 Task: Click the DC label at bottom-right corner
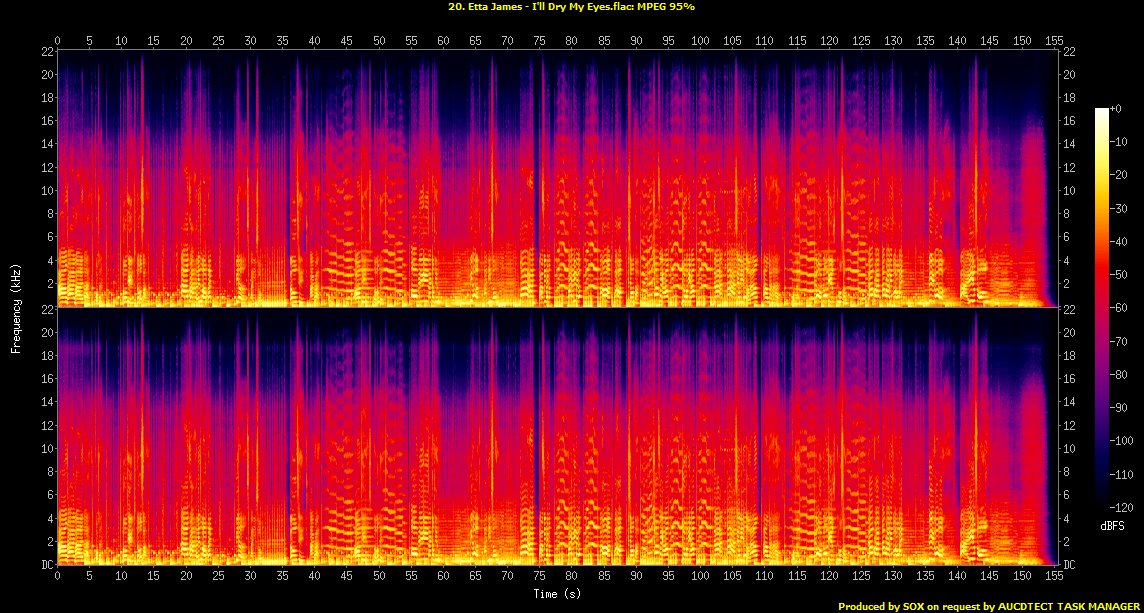click(1069, 565)
